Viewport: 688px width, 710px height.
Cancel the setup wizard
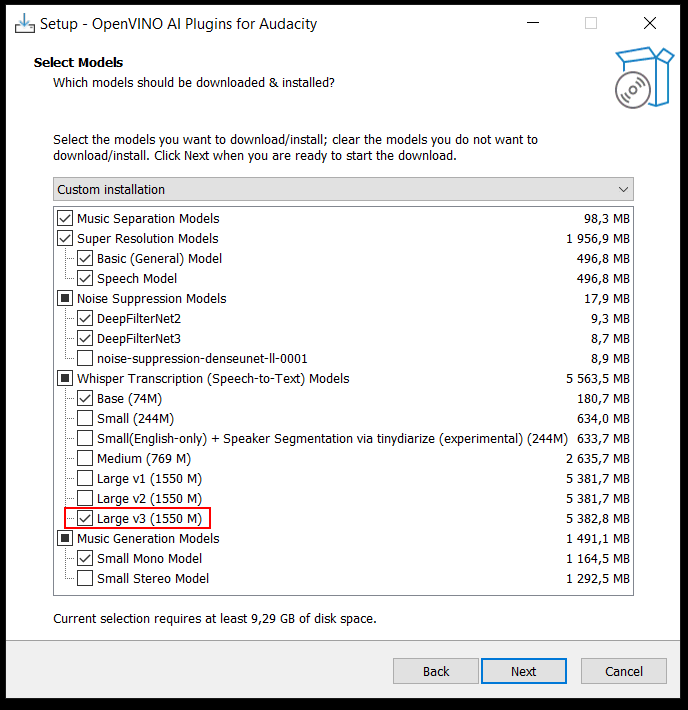pos(624,671)
